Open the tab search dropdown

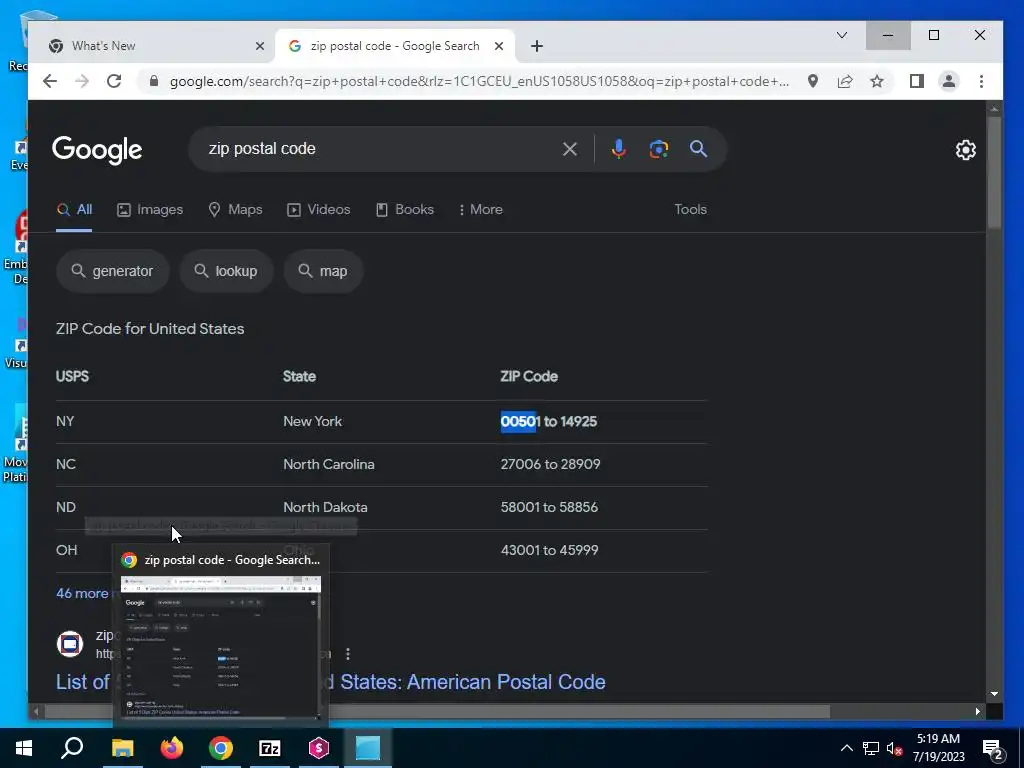(842, 35)
